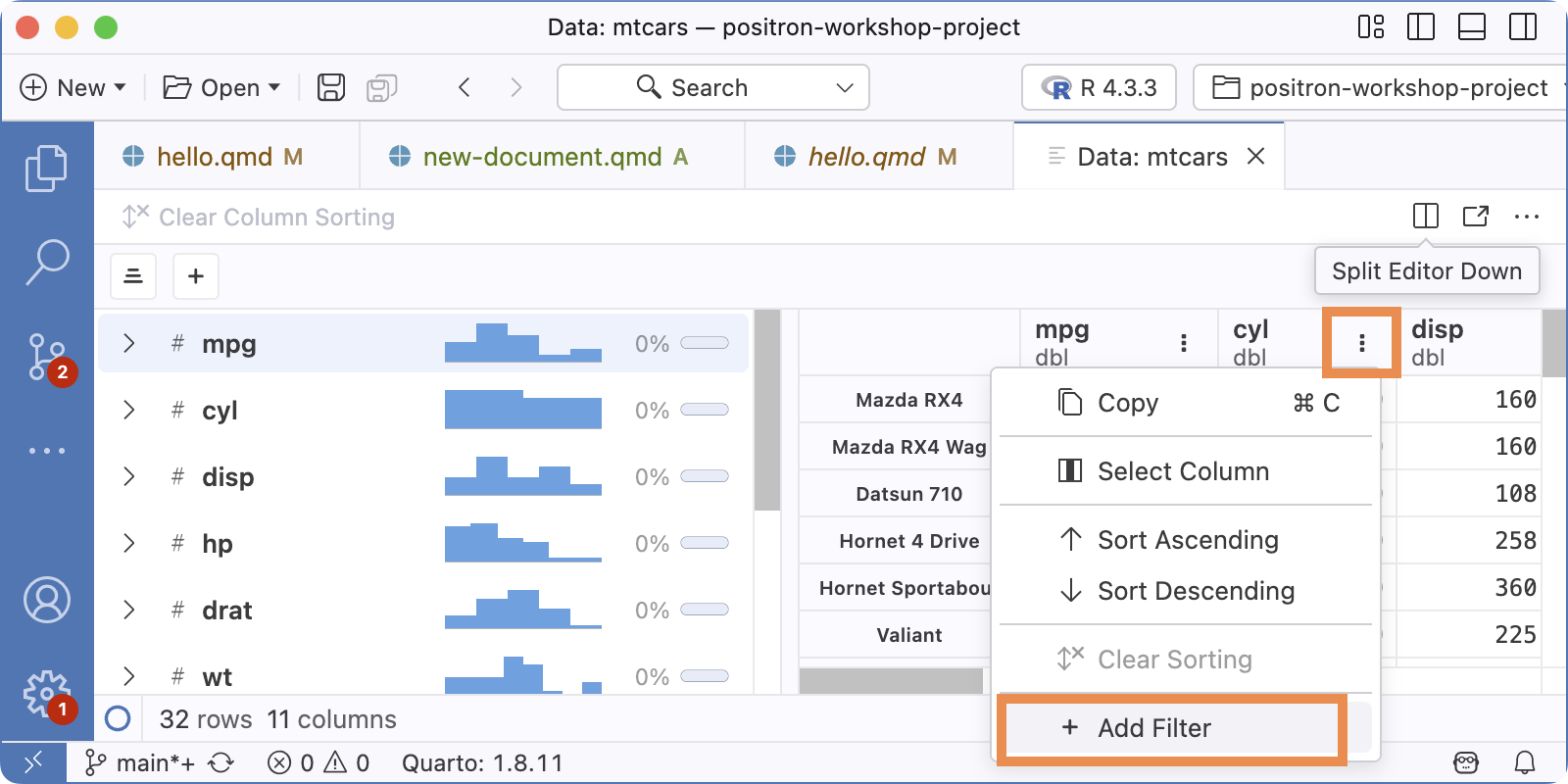Select the Mazda RX4 row header
Viewport: 1568px width, 784px height.
tap(908, 400)
